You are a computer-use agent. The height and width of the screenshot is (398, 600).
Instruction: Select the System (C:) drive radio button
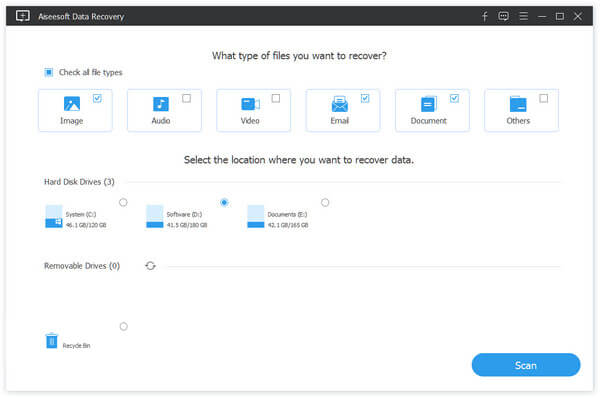click(123, 202)
